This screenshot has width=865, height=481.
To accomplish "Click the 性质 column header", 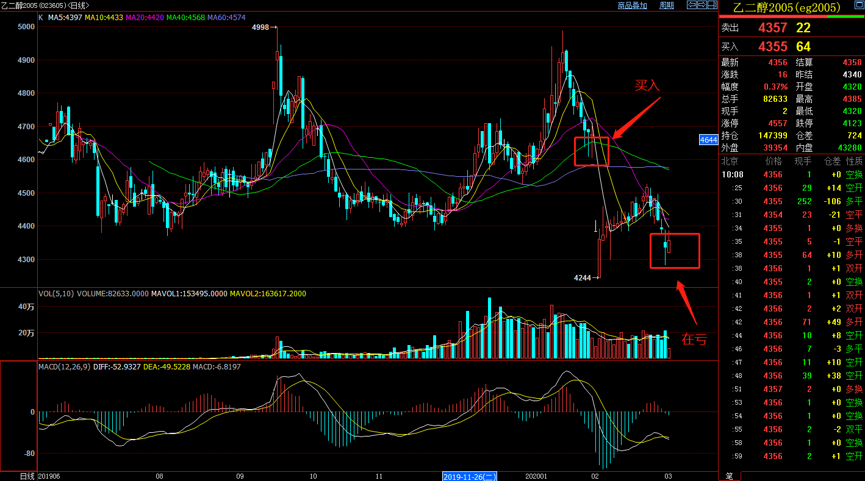I will 853,160.
